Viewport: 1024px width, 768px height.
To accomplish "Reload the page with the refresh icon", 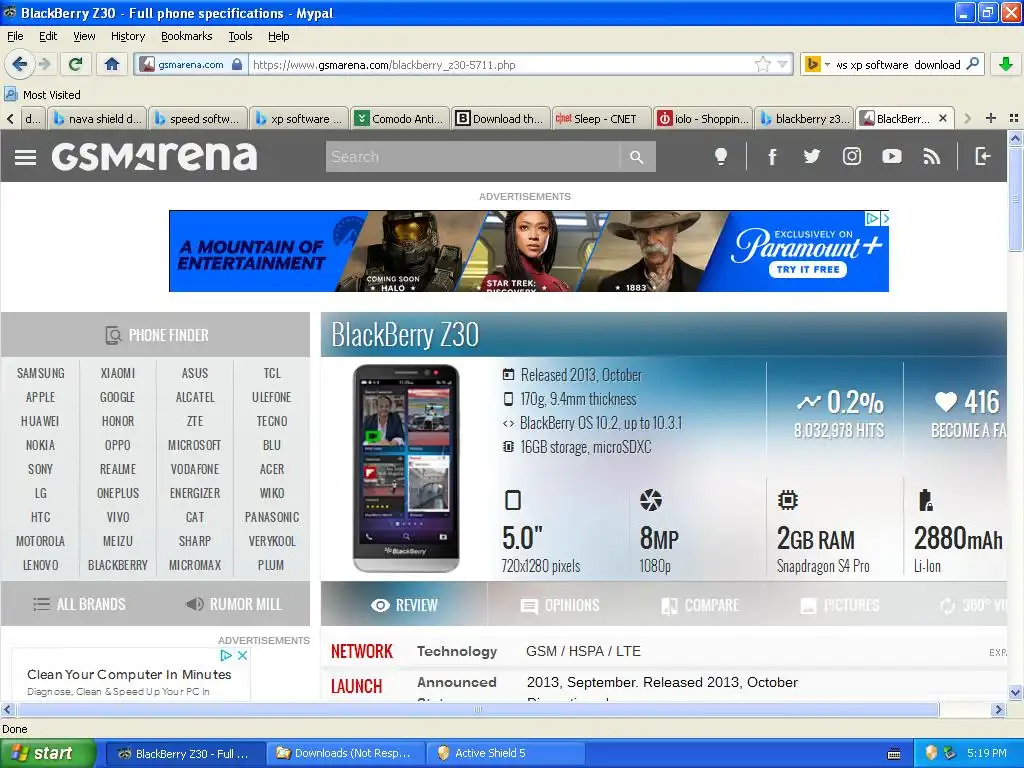I will point(76,64).
